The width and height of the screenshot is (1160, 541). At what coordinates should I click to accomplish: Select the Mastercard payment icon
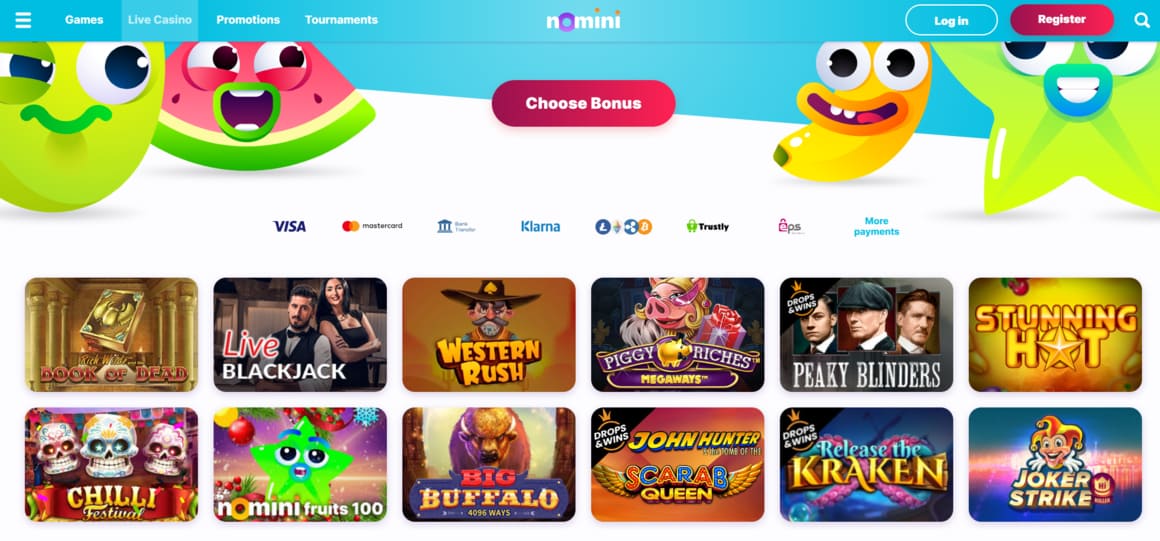(x=372, y=226)
